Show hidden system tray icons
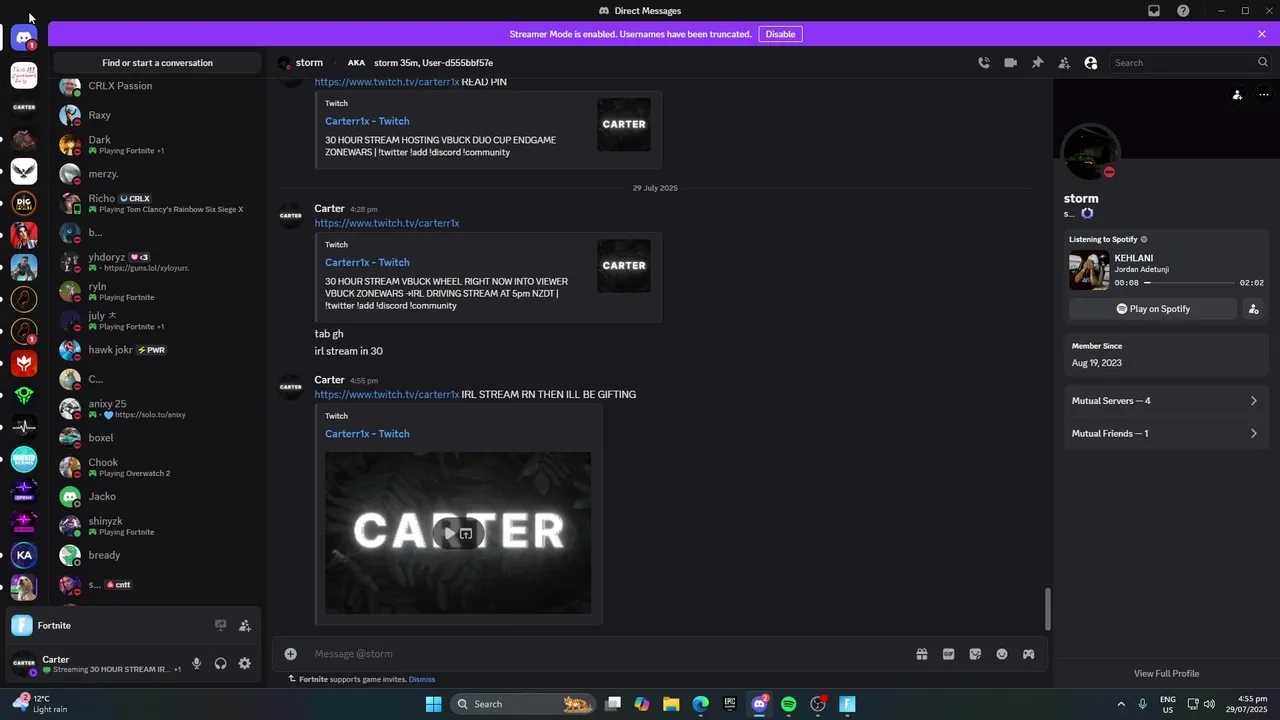Screen dimensions: 1280x720 [x=1120, y=704]
